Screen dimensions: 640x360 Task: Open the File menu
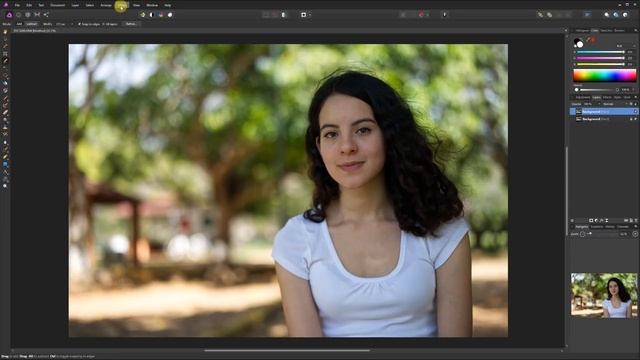click(17, 5)
